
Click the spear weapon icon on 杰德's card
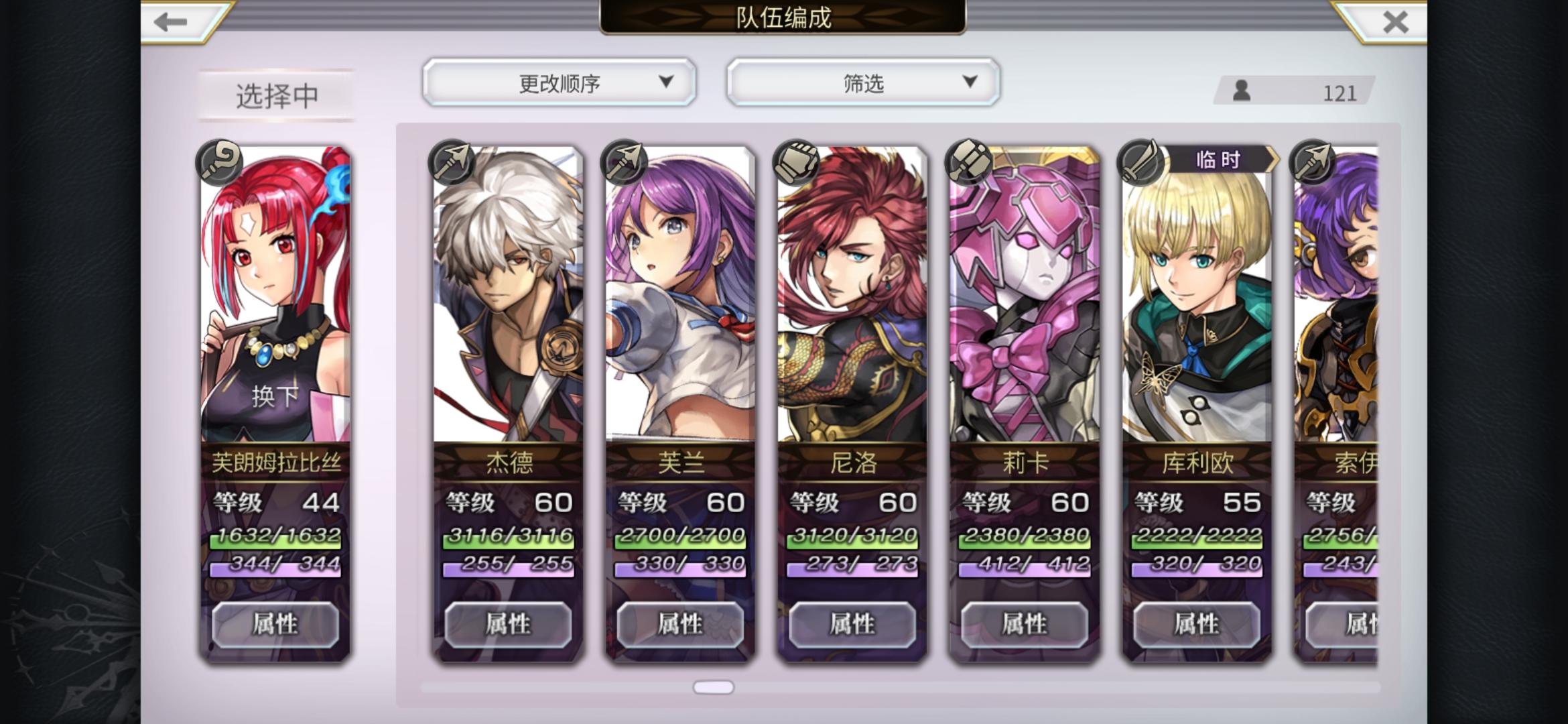452,162
